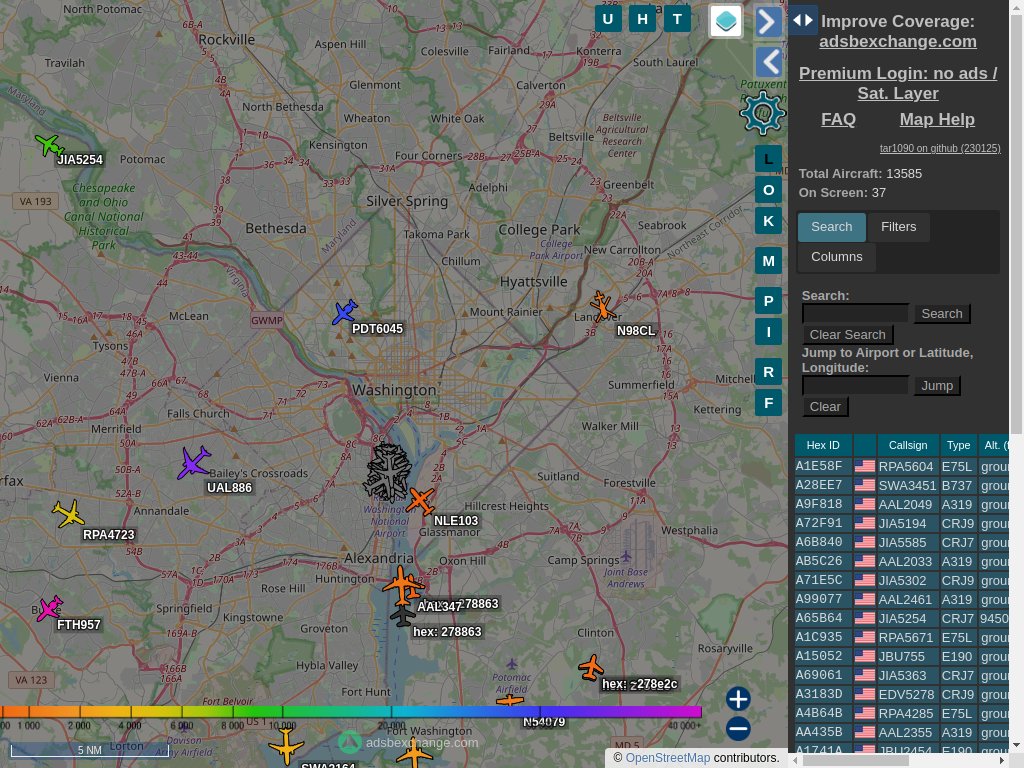Sort table by Hex ID column
The width and height of the screenshot is (1024, 768).
823,445
